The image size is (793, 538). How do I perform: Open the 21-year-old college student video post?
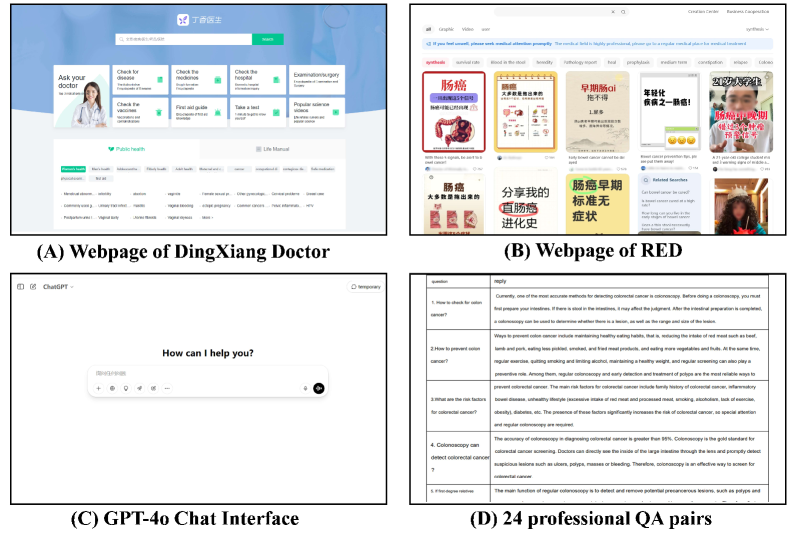741,111
